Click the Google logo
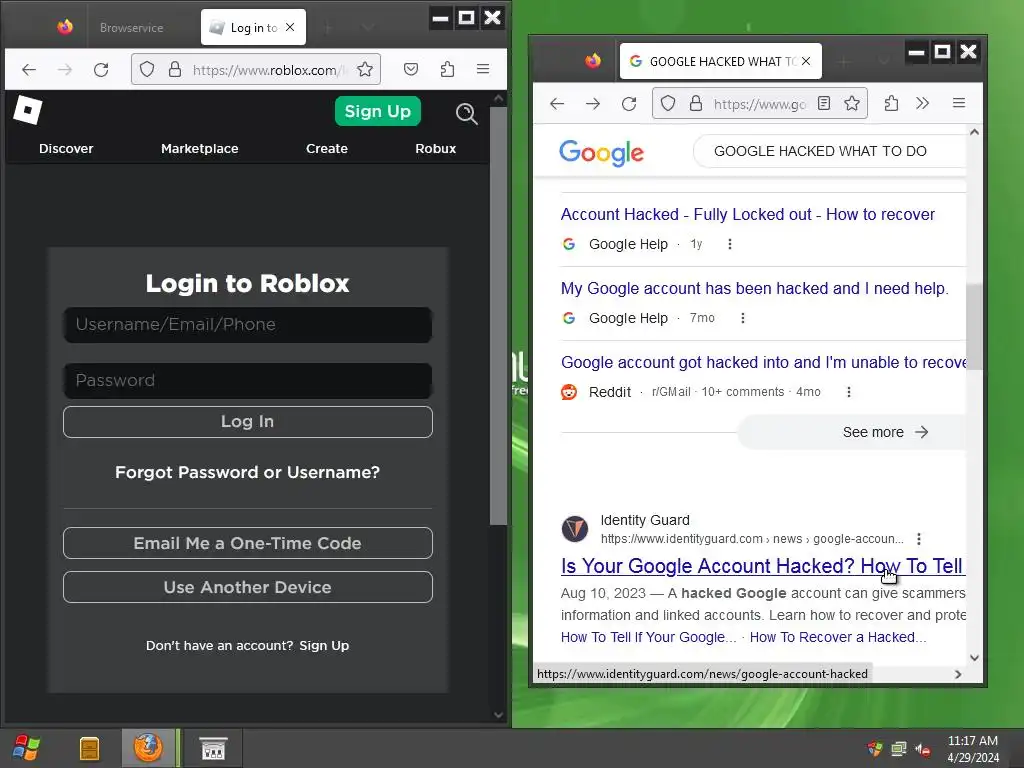The image size is (1024, 768). [x=601, y=153]
